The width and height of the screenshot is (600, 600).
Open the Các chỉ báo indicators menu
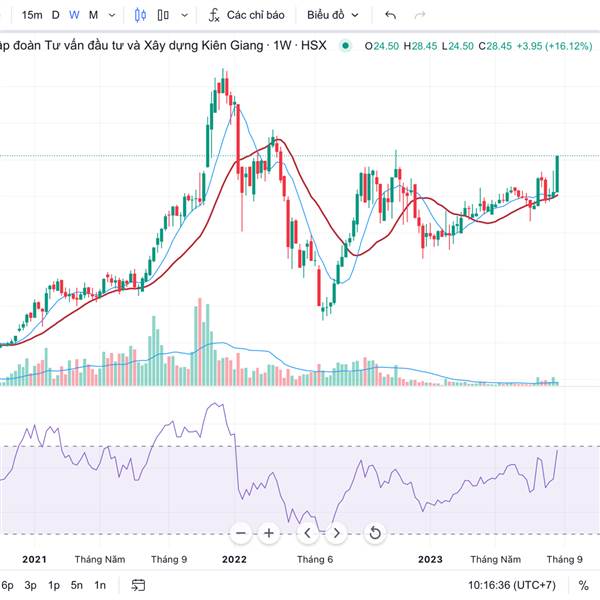coord(246,15)
